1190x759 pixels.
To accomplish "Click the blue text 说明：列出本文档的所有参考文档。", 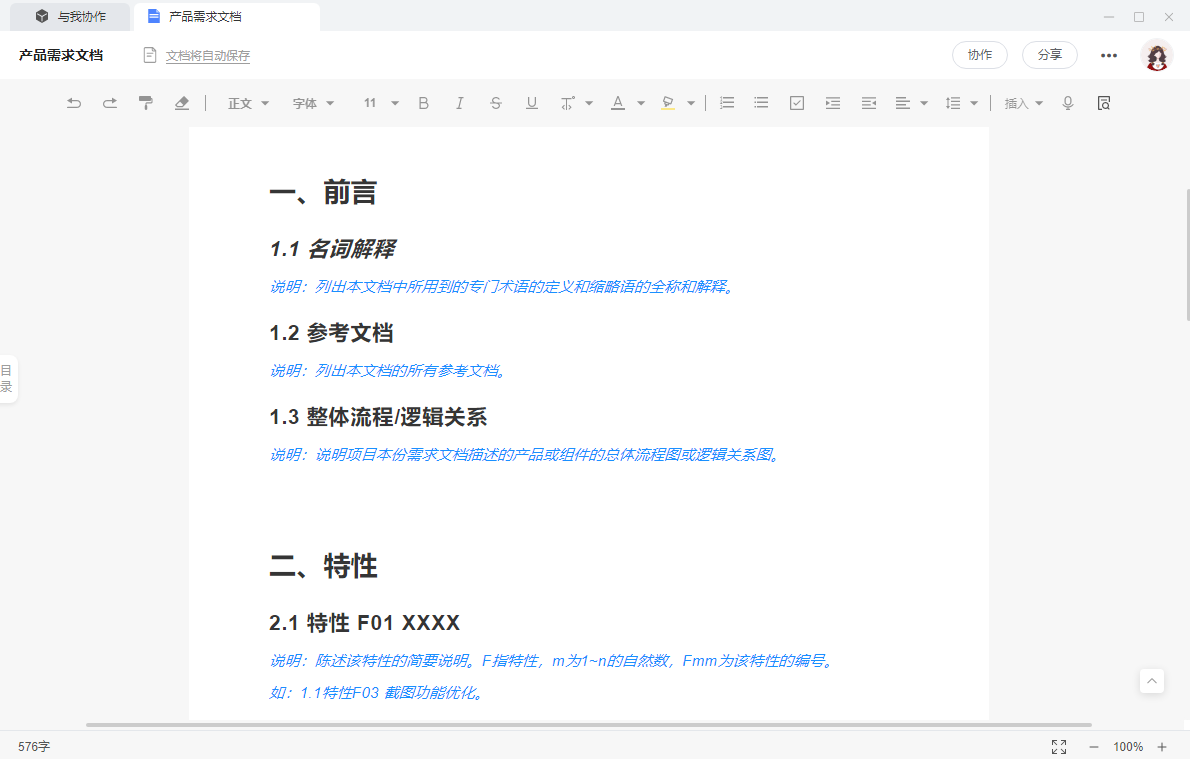I will pyautogui.click(x=389, y=371).
